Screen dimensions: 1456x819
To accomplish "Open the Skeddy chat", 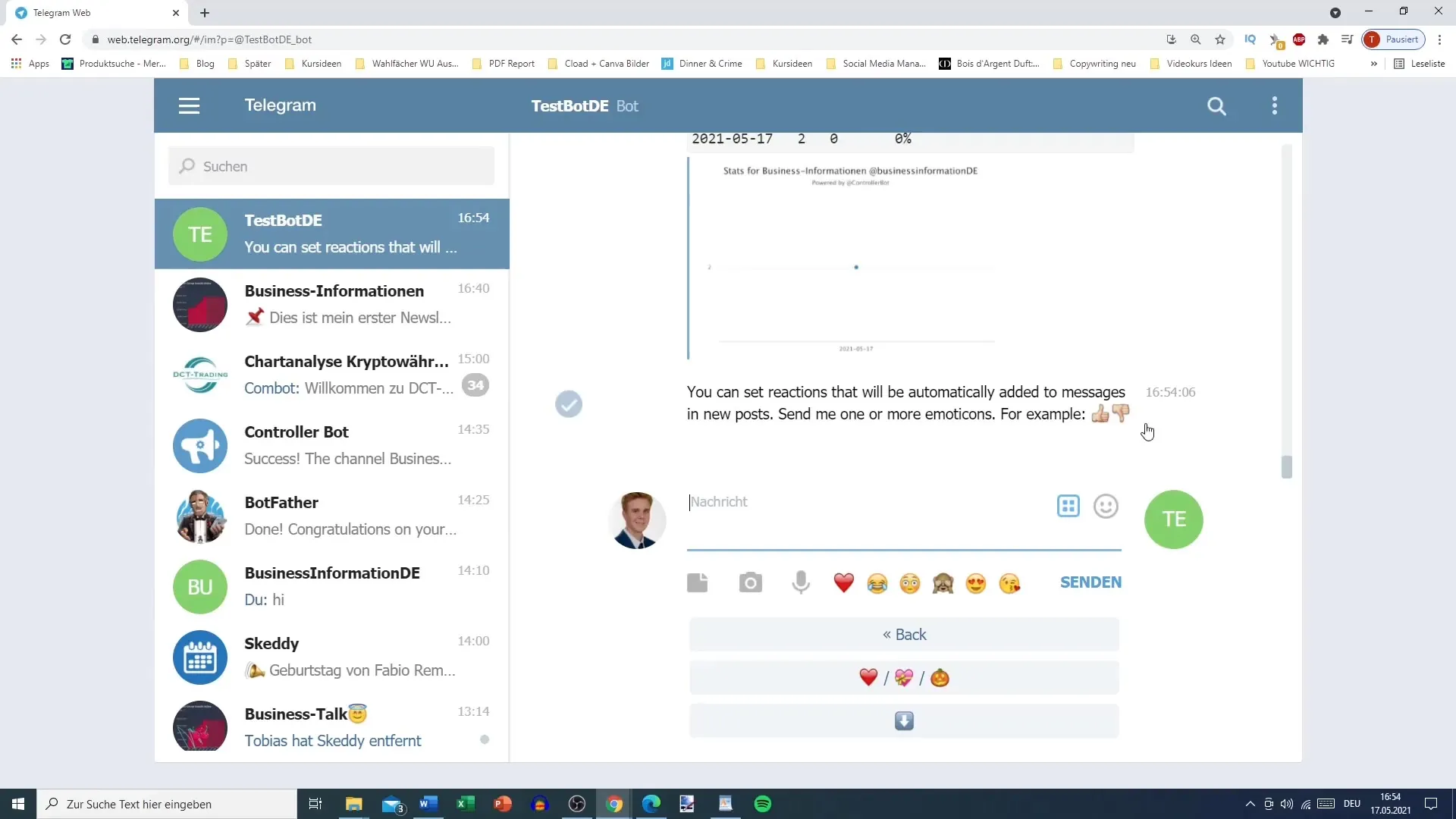I will tap(331, 657).
